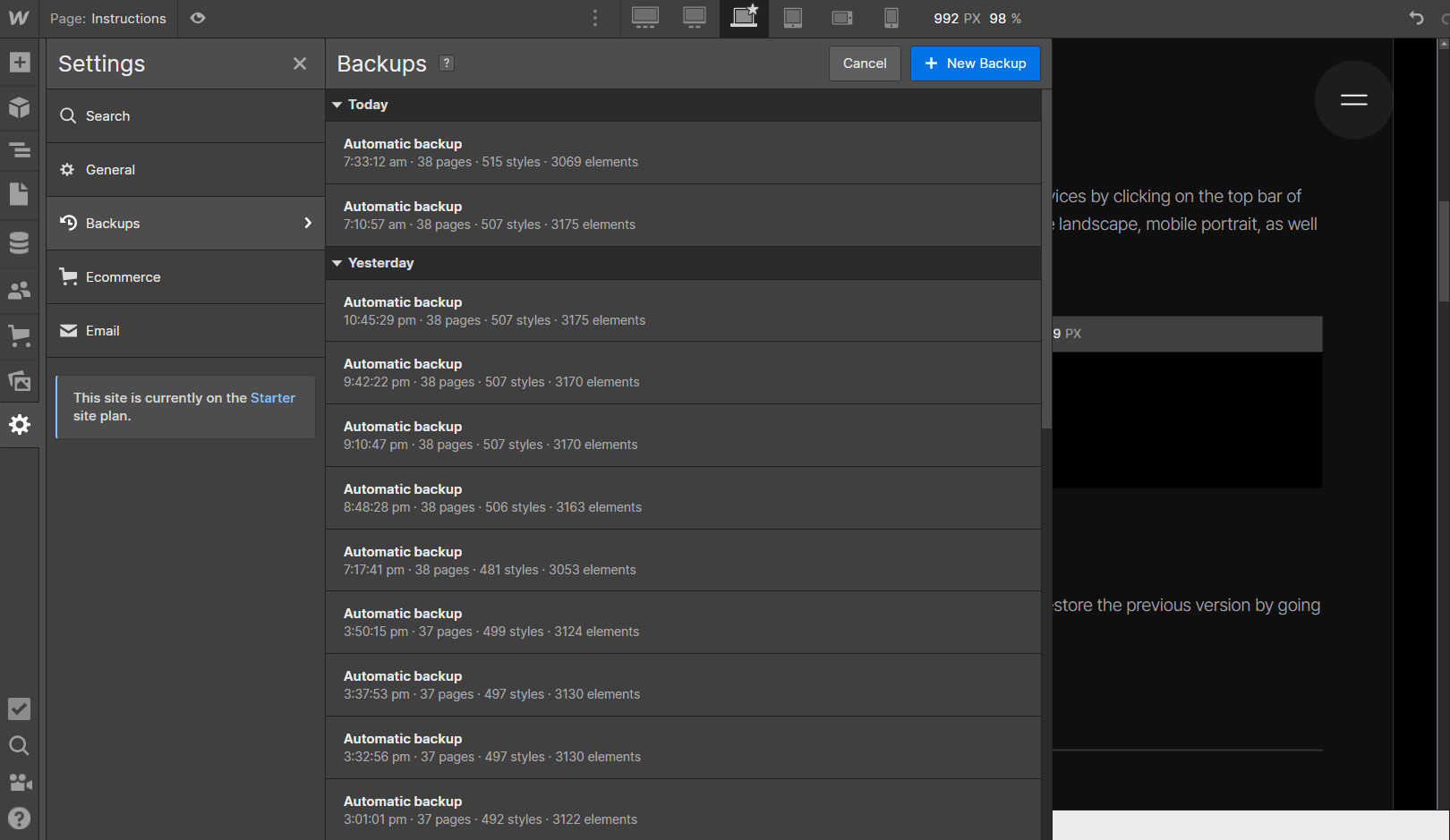Open Help from the bottom sidebar
The height and width of the screenshot is (840, 1450).
coord(20,818)
